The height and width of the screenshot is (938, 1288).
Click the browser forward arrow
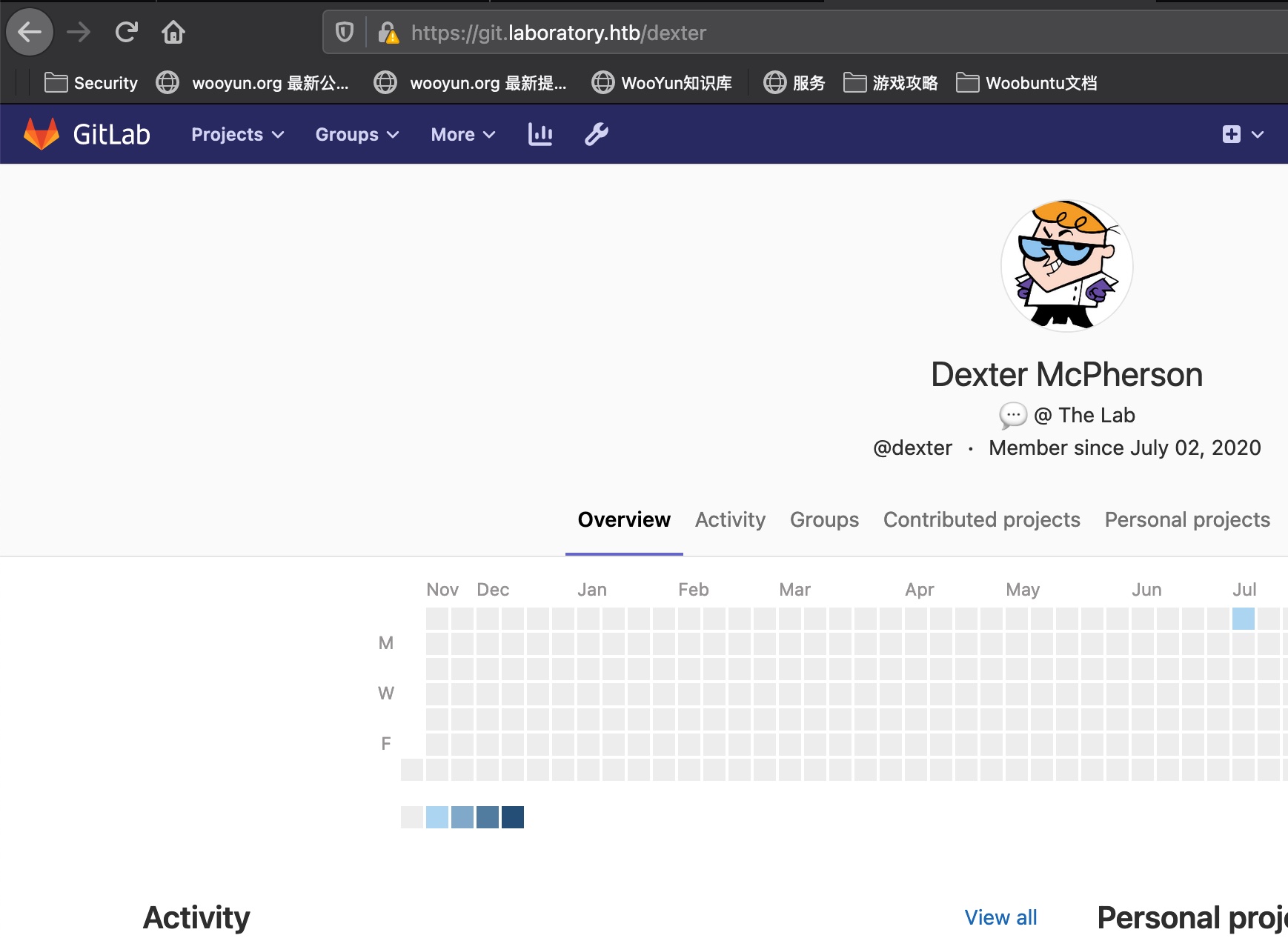coord(79,32)
